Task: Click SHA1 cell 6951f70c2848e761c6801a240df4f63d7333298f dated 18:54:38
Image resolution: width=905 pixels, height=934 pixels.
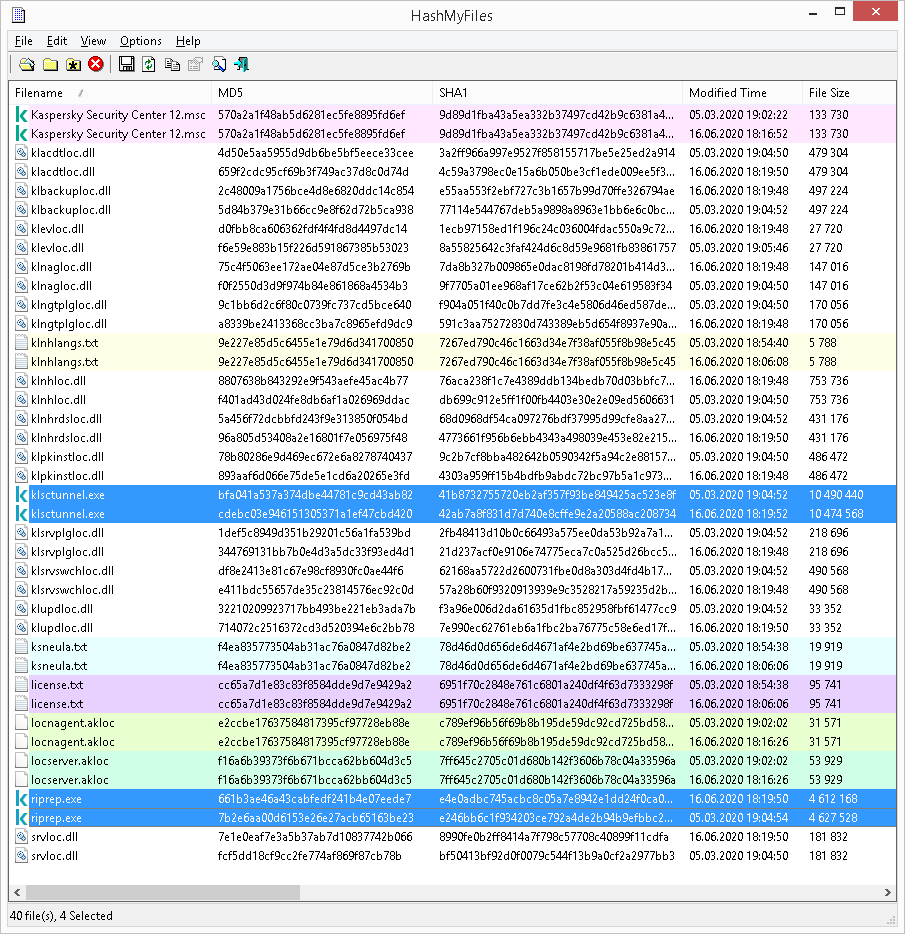Action: click(x=556, y=685)
